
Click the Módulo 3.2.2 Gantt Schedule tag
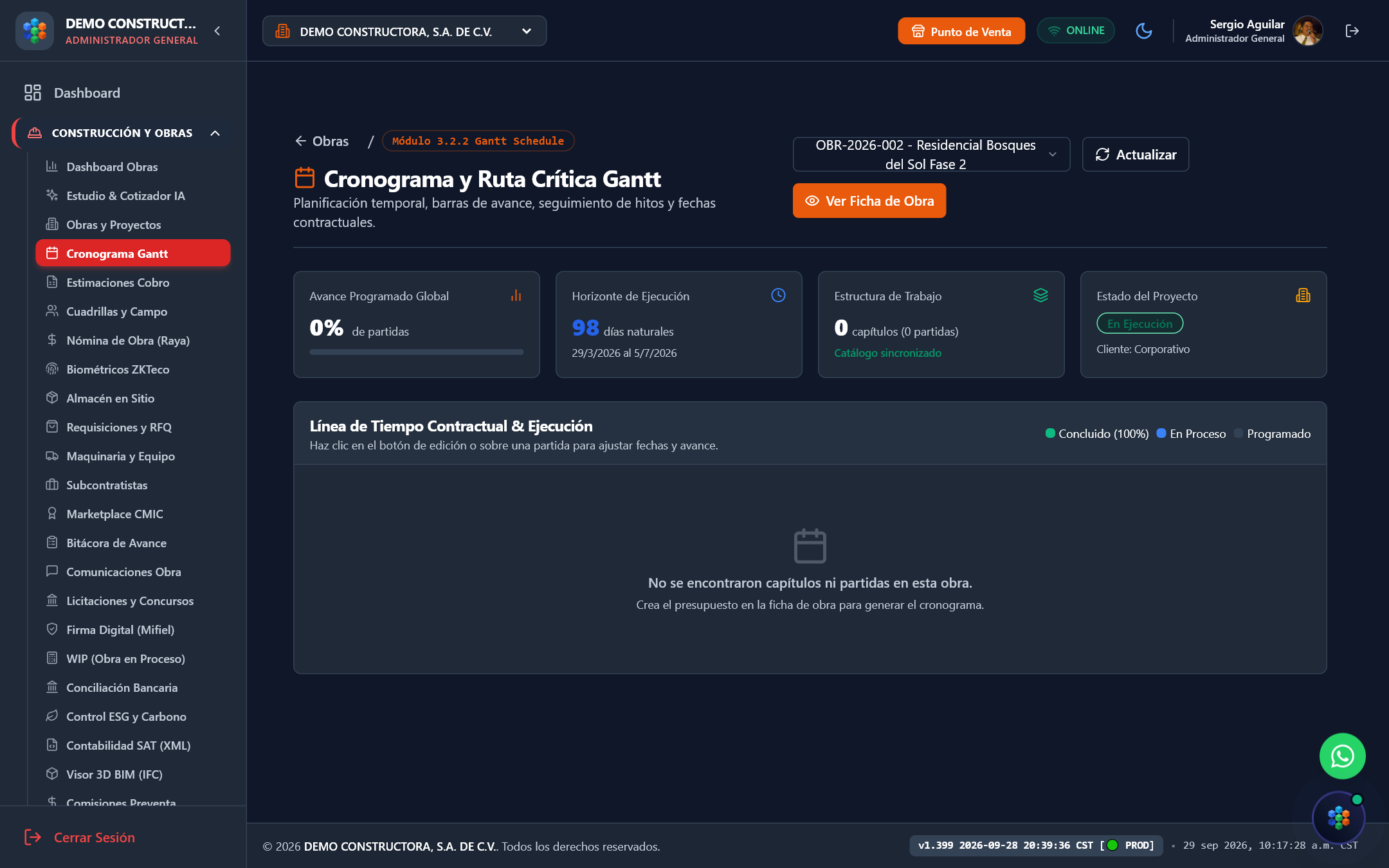478,141
